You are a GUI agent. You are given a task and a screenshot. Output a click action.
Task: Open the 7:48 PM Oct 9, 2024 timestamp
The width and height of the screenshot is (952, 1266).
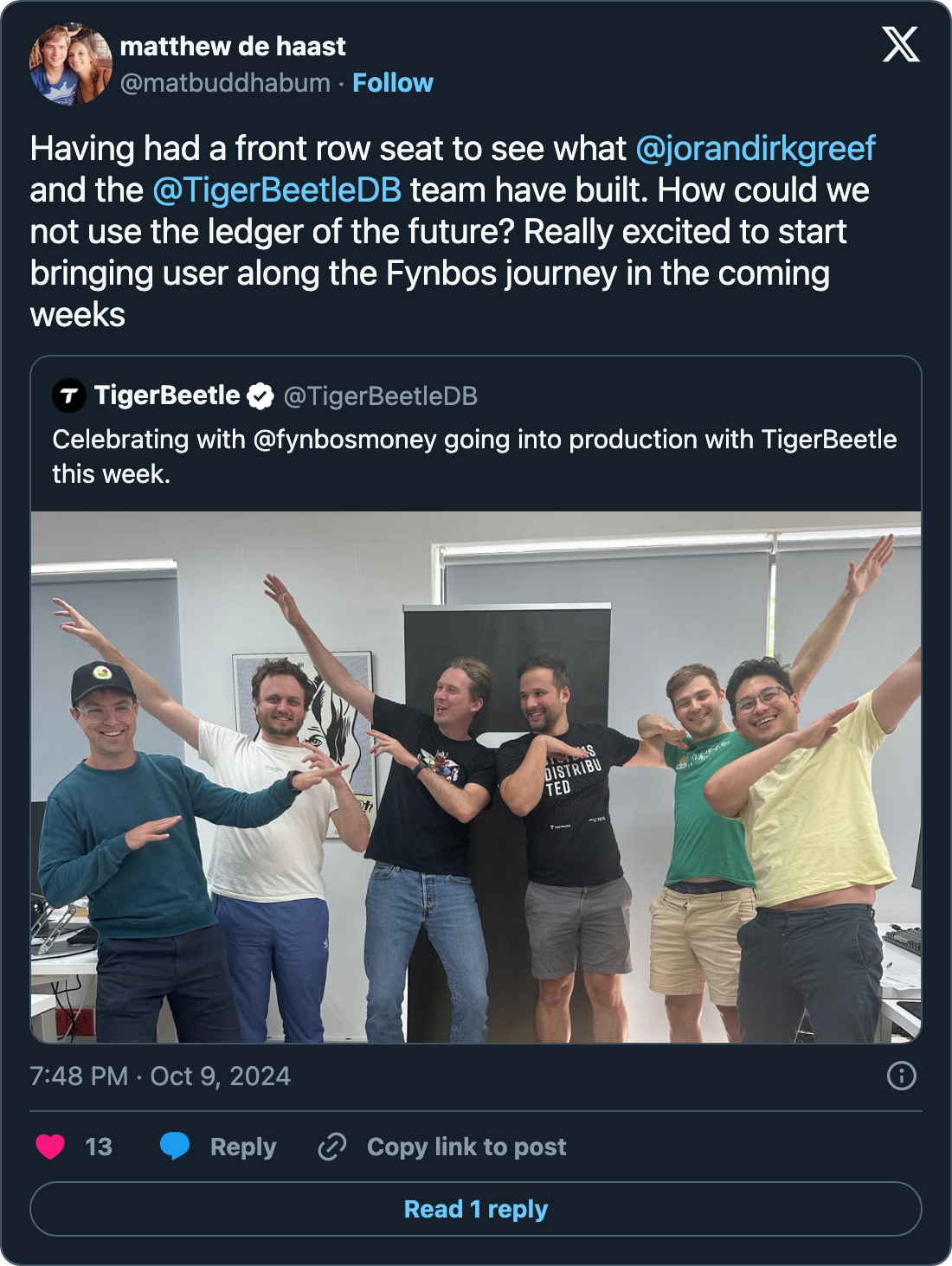coord(160,1076)
